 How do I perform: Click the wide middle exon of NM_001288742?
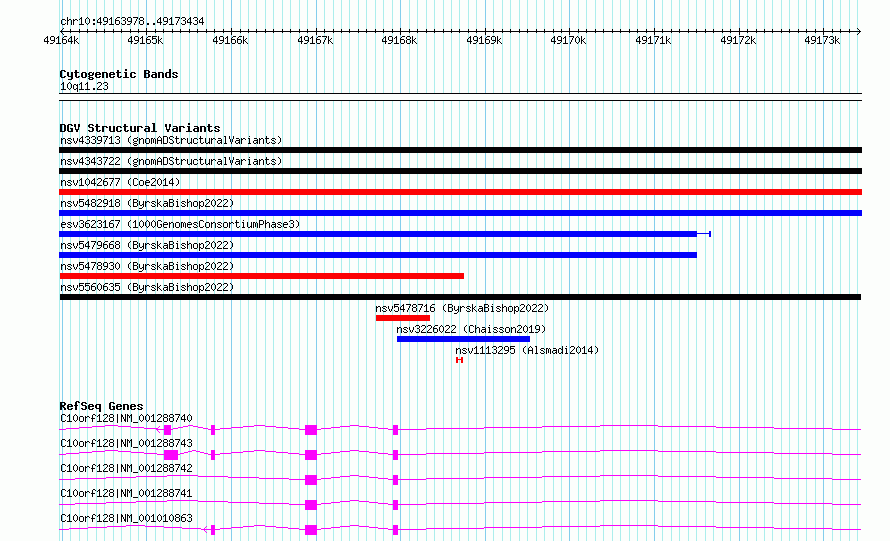pos(310,480)
